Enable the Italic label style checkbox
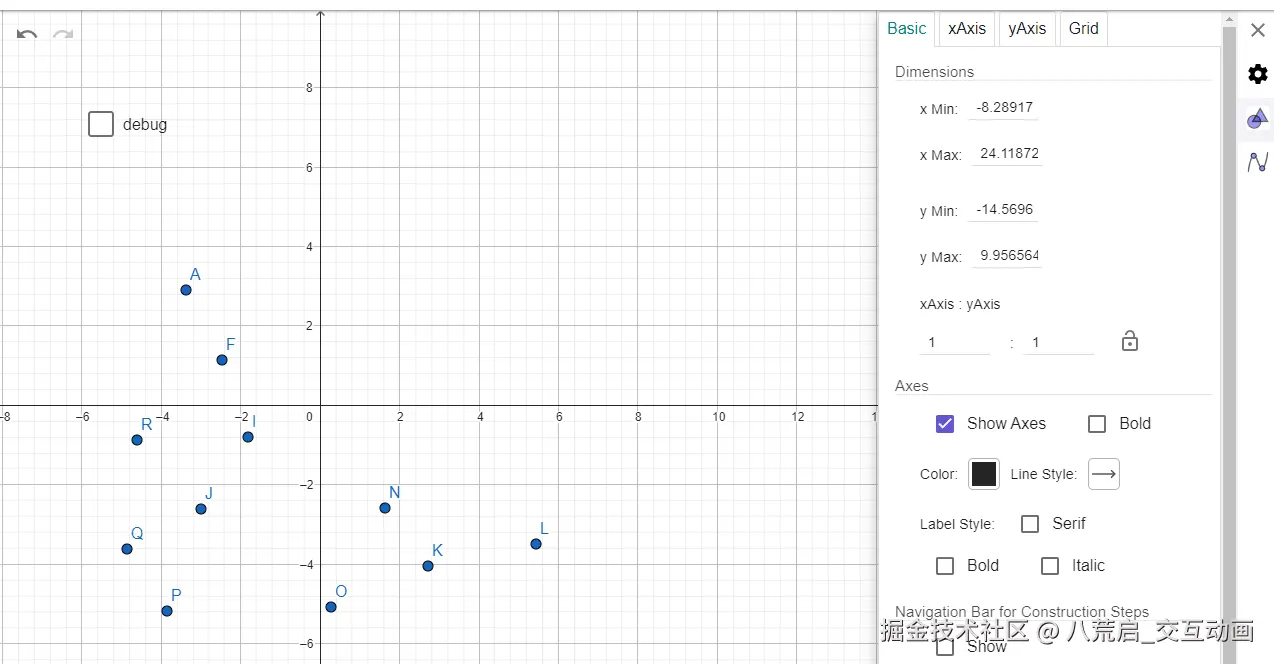Screen dimensions: 1274x664 coord(1050,566)
